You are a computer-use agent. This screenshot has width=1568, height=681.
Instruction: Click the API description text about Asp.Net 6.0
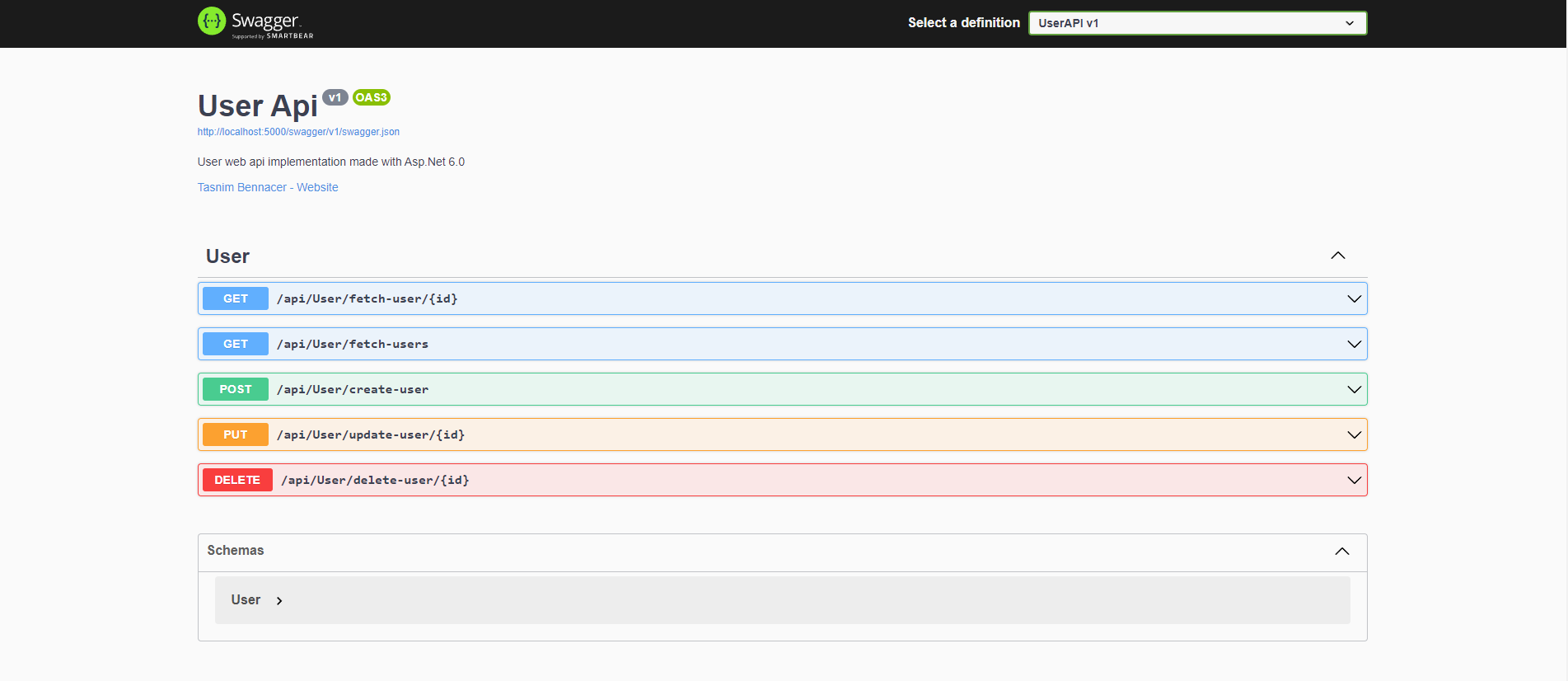(x=331, y=162)
